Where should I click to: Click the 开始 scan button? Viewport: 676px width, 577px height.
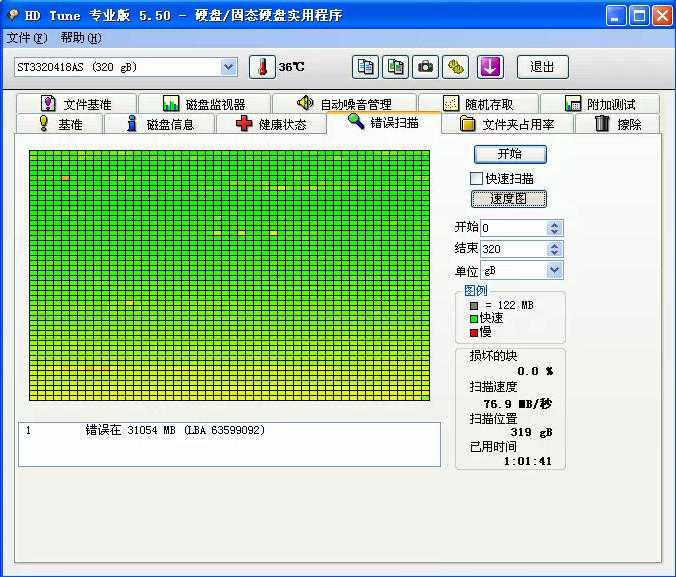click(x=510, y=154)
